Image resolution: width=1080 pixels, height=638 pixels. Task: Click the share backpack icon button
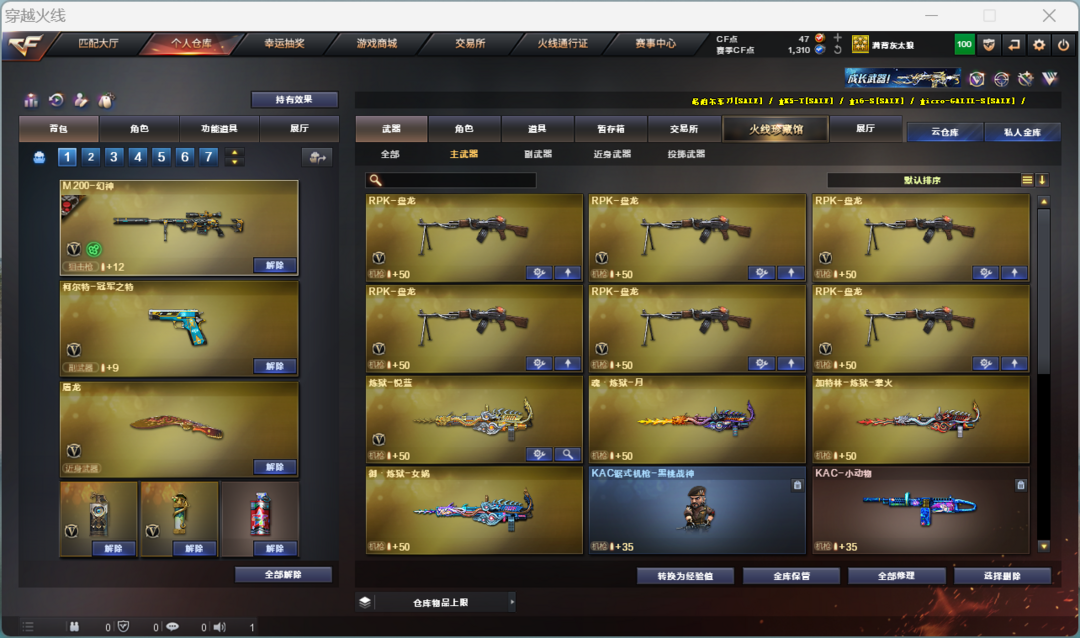(x=317, y=157)
